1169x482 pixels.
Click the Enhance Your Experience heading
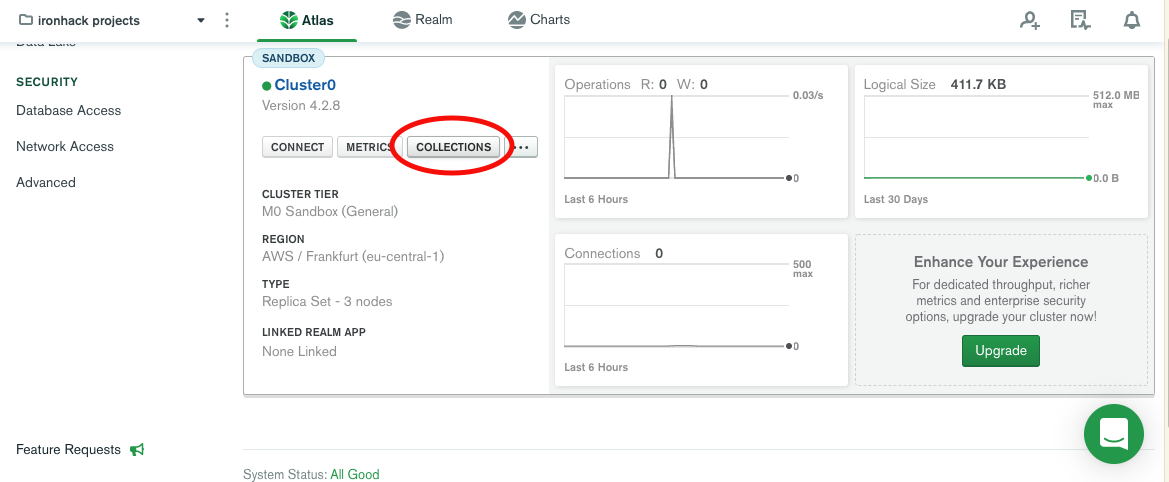pyautogui.click(x=1001, y=262)
